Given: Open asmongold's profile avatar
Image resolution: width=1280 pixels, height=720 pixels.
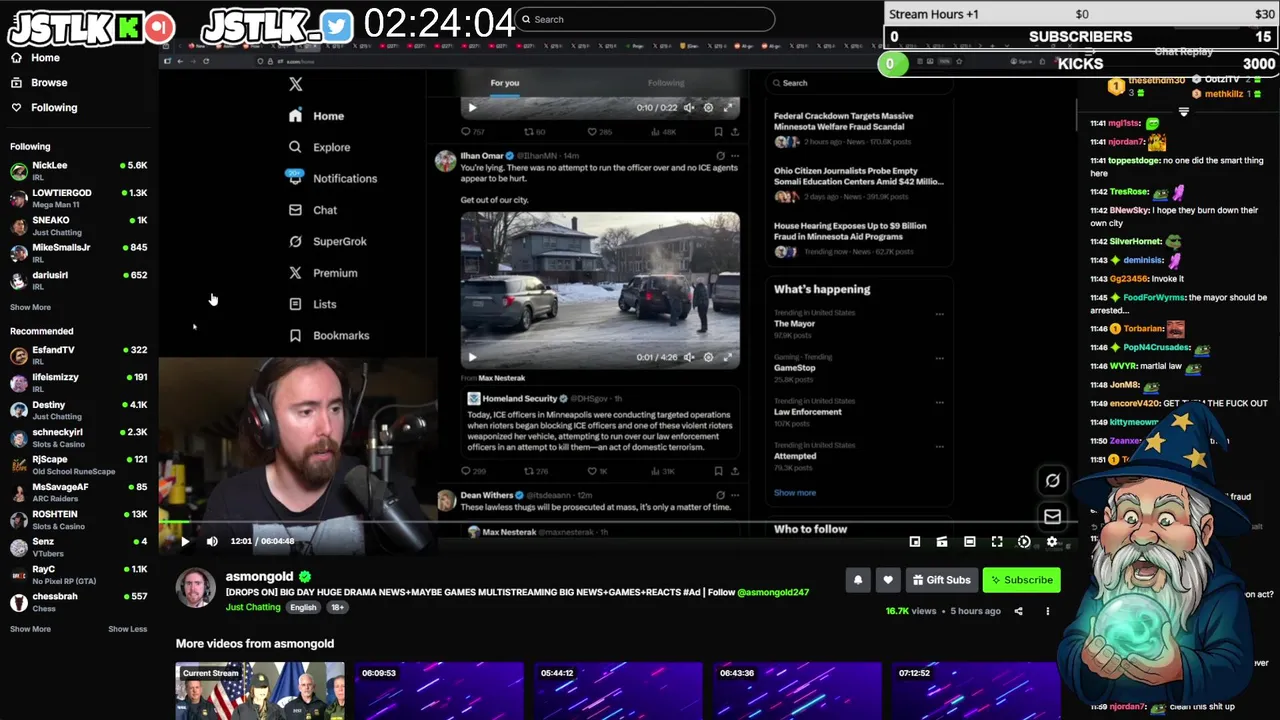Looking at the screenshot, I should (x=196, y=588).
